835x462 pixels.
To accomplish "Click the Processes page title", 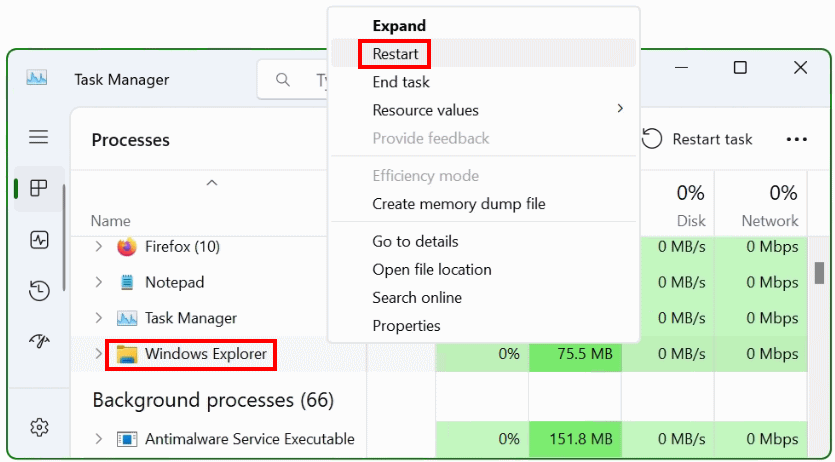I will pyautogui.click(x=130, y=140).
